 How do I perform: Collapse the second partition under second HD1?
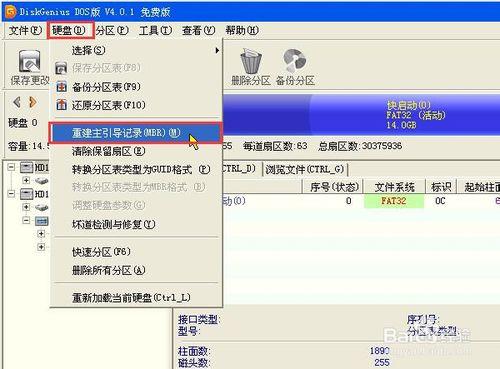point(26,220)
